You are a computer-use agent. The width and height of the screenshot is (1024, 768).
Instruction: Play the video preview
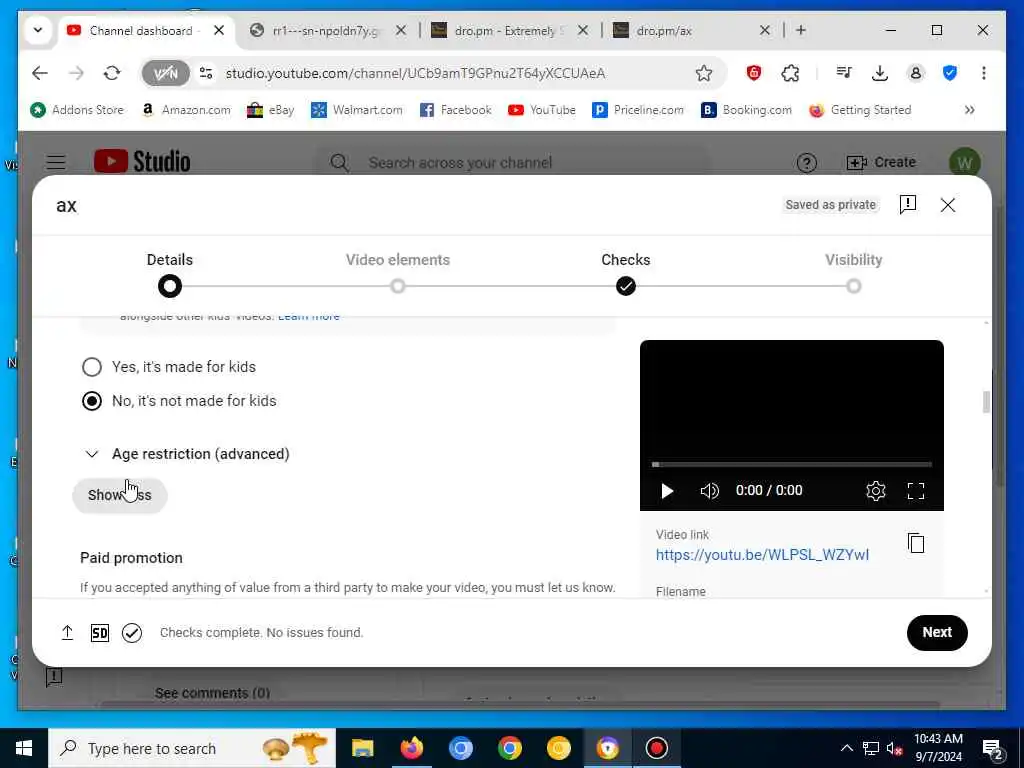tap(667, 490)
